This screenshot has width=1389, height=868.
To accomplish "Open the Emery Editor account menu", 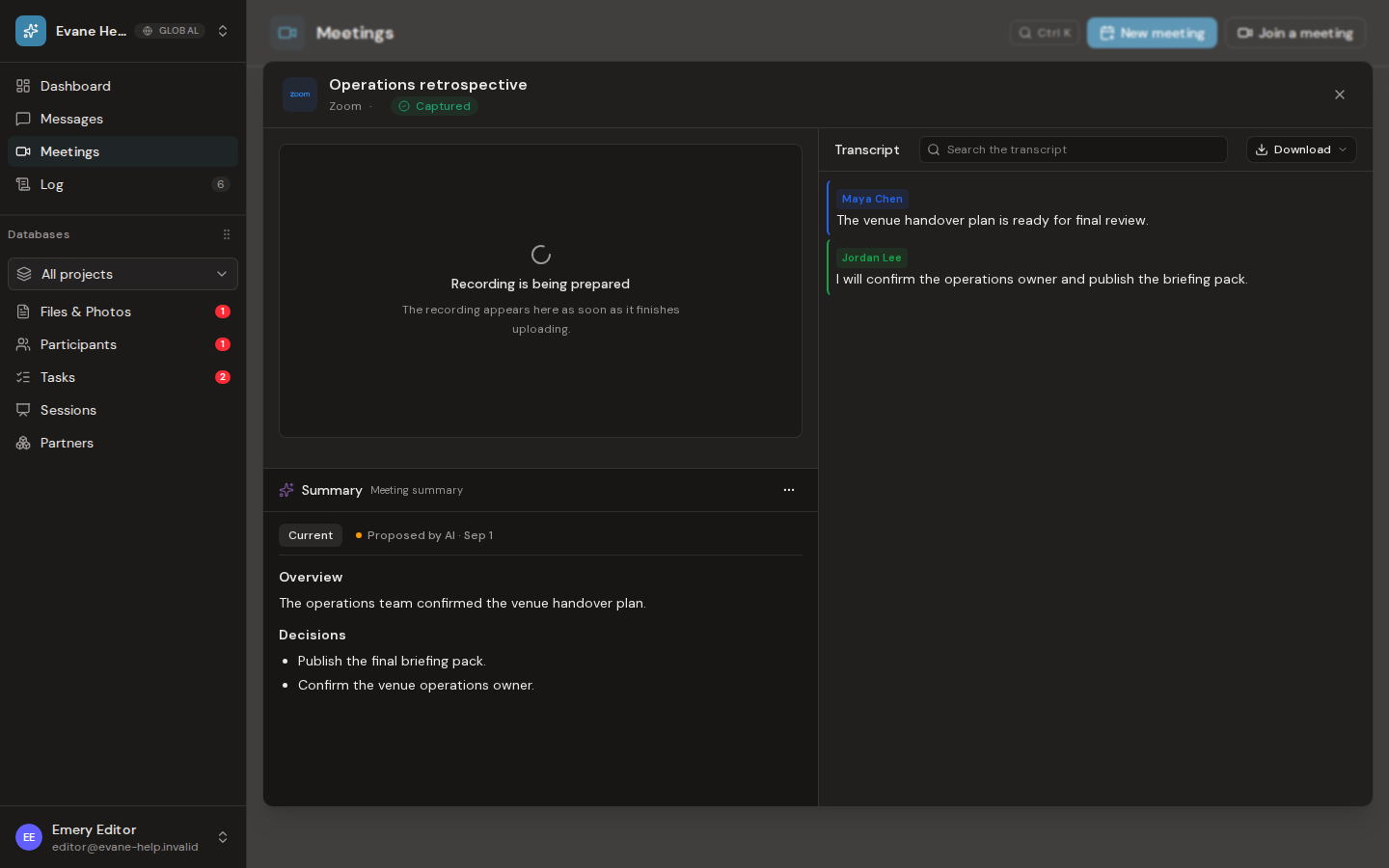I will pyautogui.click(x=123, y=837).
